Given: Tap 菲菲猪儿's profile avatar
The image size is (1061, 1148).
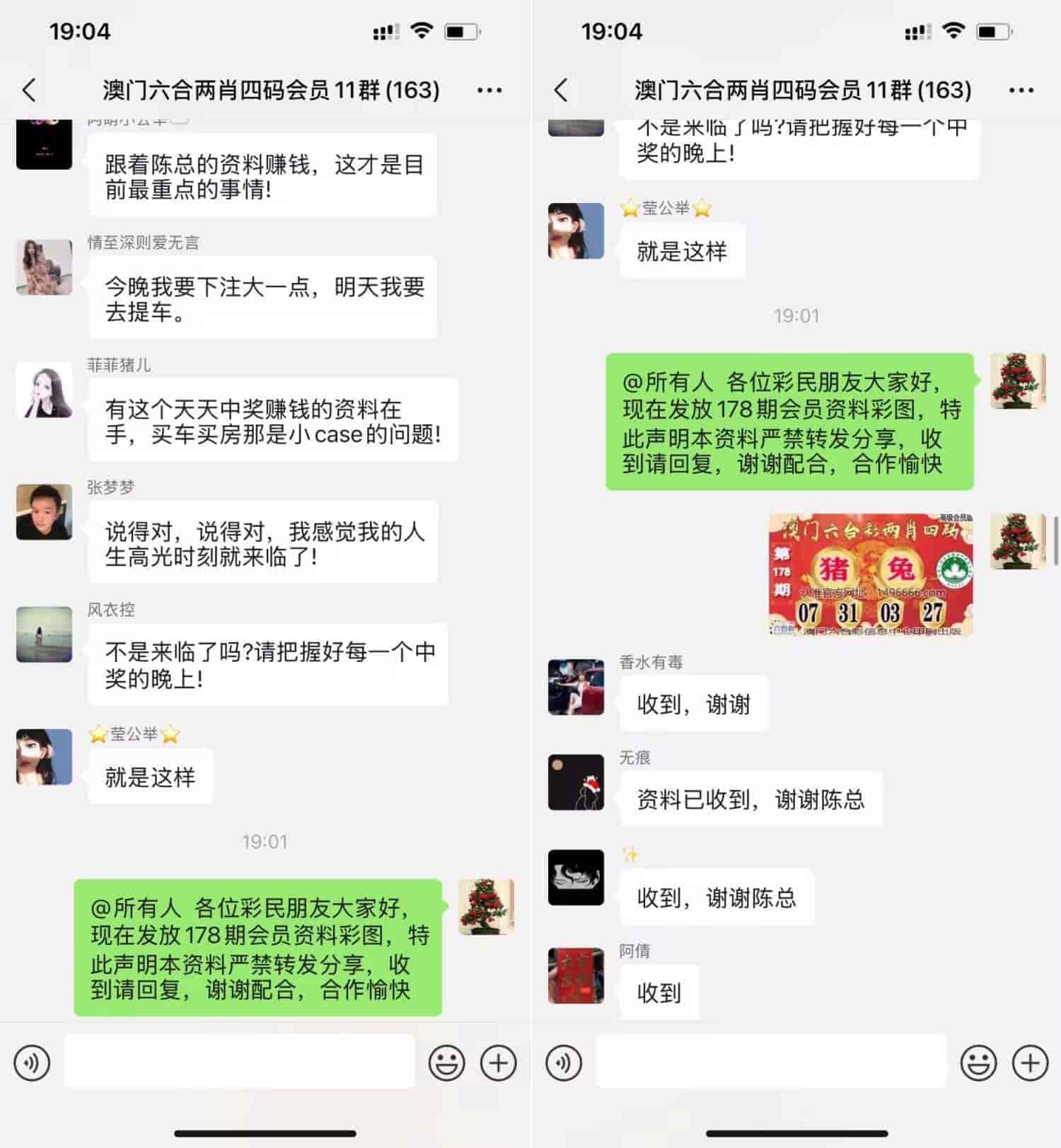Looking at the screenshot, I should [44, 390].
